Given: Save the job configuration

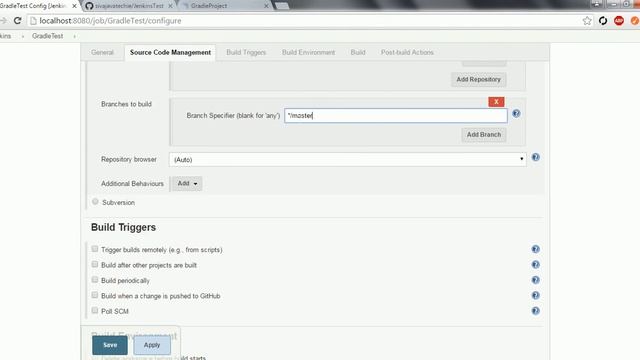Looking at the screenshot, I should click(110, 345).
